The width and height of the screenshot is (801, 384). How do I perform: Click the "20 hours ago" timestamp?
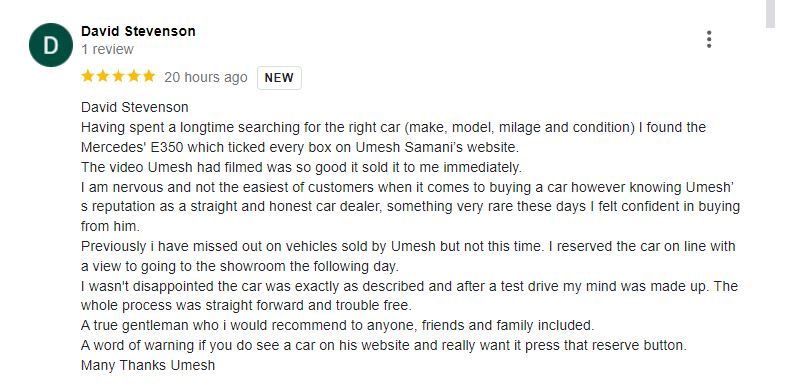(205, 78)
